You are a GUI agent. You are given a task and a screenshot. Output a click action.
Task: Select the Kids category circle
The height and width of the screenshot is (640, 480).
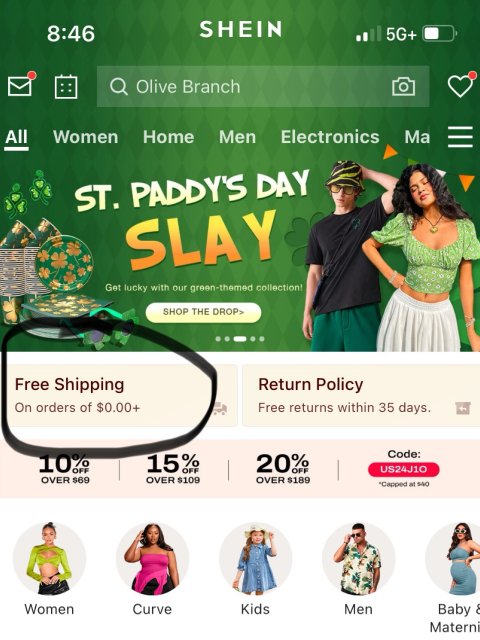click(x=256, y=558)
